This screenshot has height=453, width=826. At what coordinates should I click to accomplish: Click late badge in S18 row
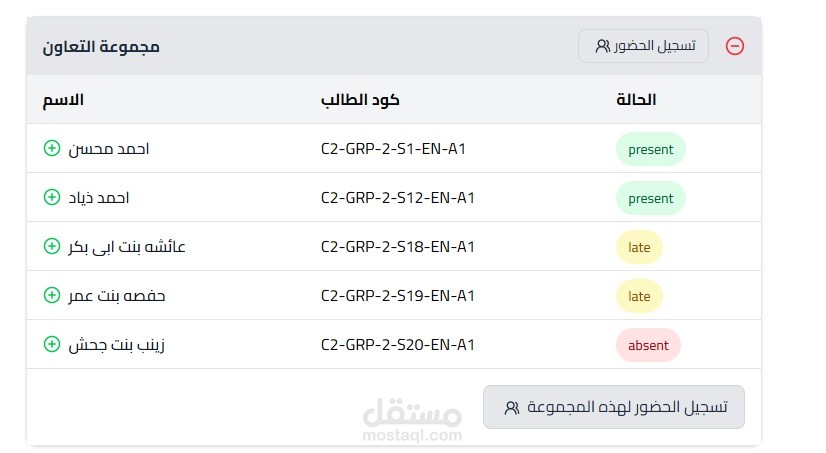coord(639,247)
